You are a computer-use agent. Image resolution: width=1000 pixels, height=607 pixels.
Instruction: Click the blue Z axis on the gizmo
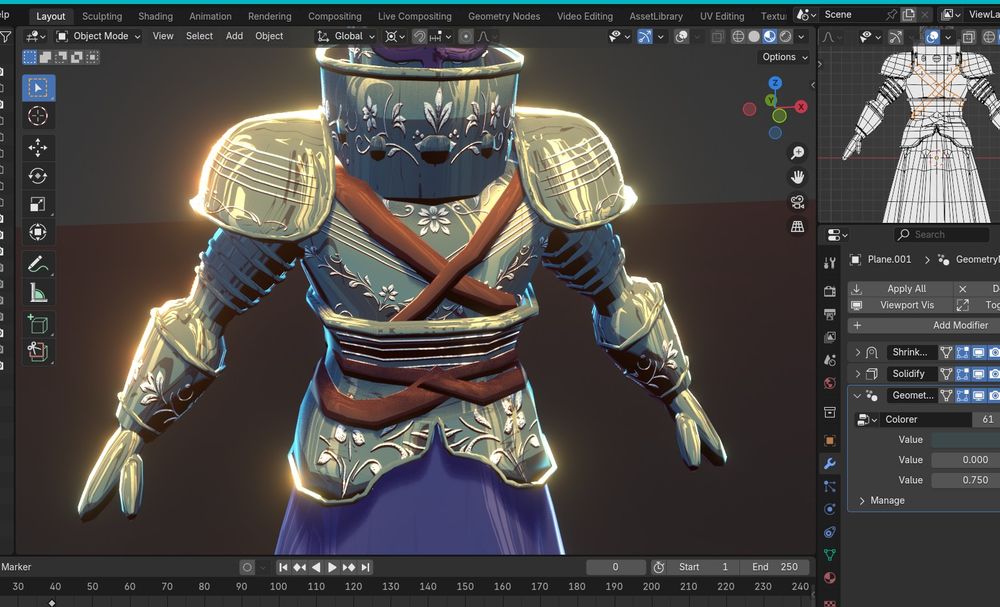click(x=775, y=82)
